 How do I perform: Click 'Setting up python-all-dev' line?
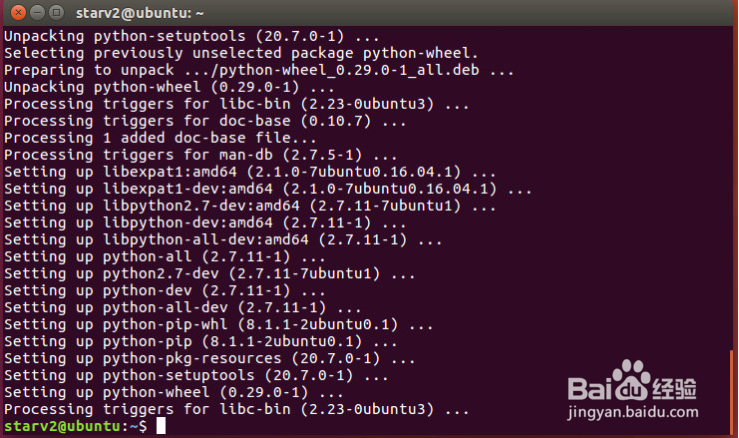click(x=182, y=307)
